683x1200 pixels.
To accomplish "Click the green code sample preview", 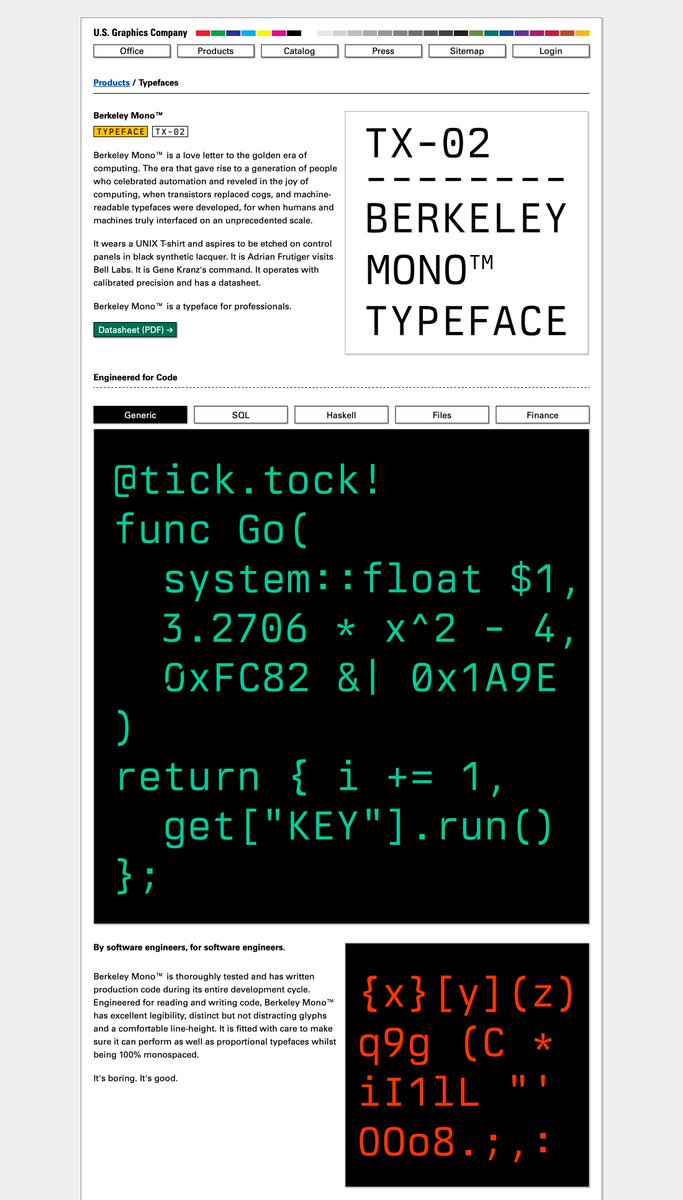I will 341,677.
